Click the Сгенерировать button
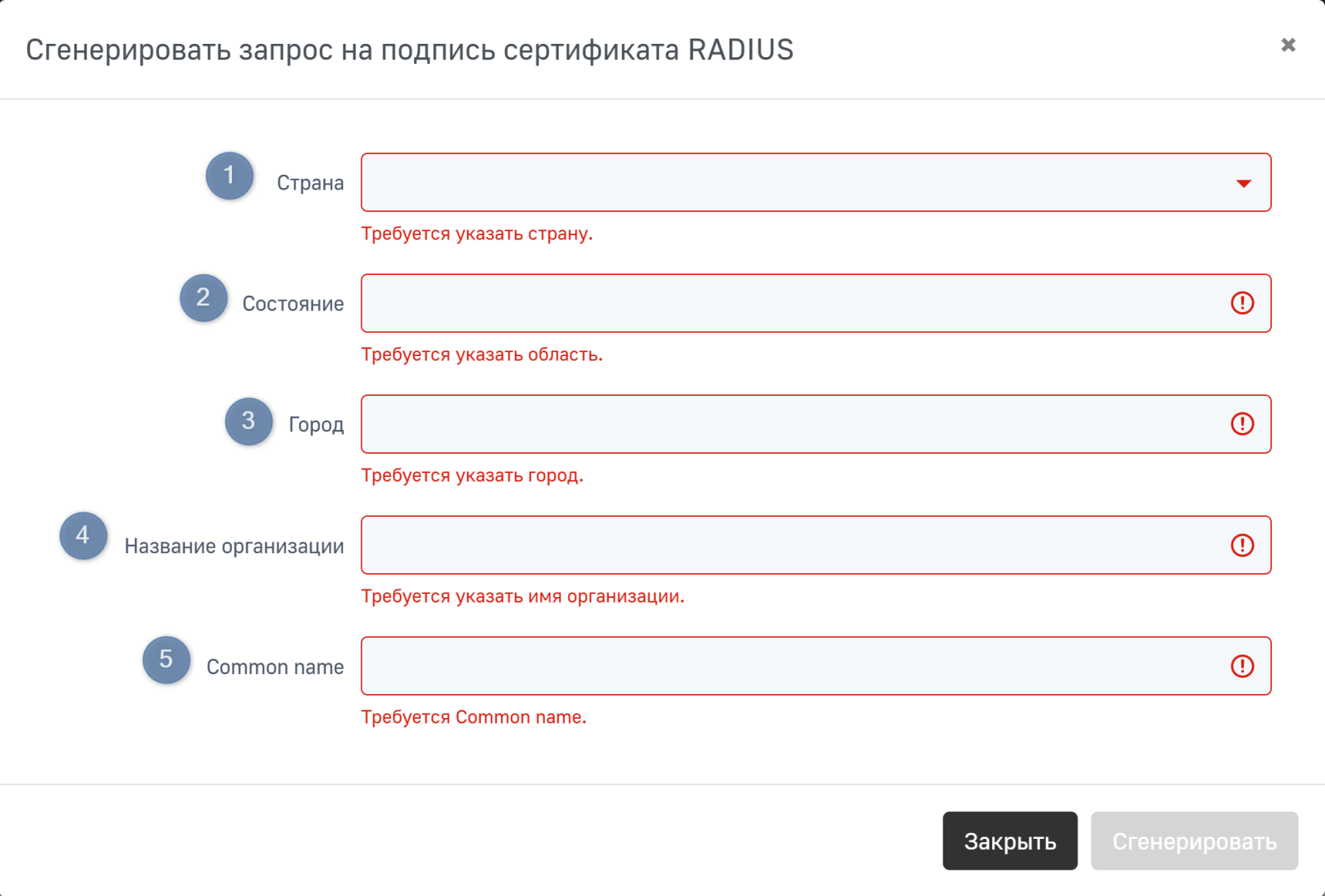Screen dimensions: 1325x896 click(x=1193, y=841)
